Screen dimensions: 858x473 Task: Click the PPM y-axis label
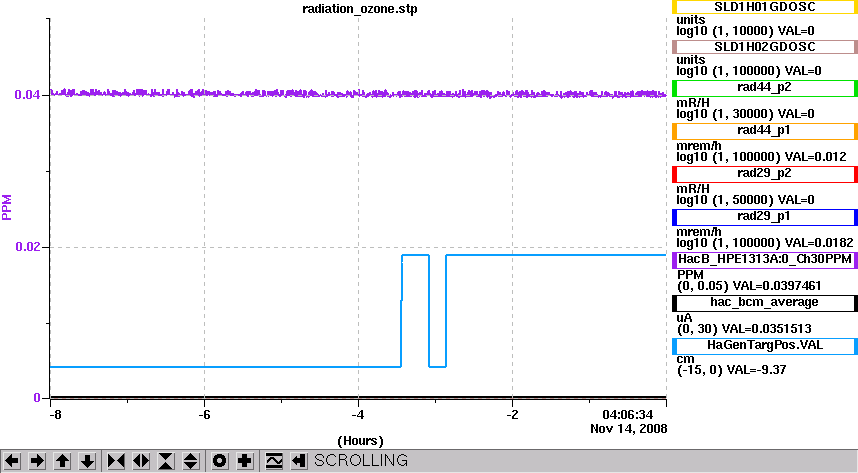[7, 207]
